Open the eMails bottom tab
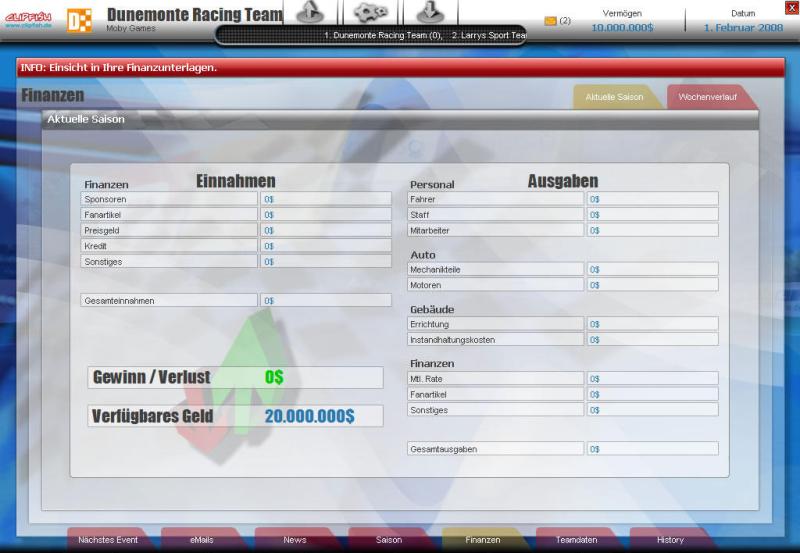 (x=201, y=540)
